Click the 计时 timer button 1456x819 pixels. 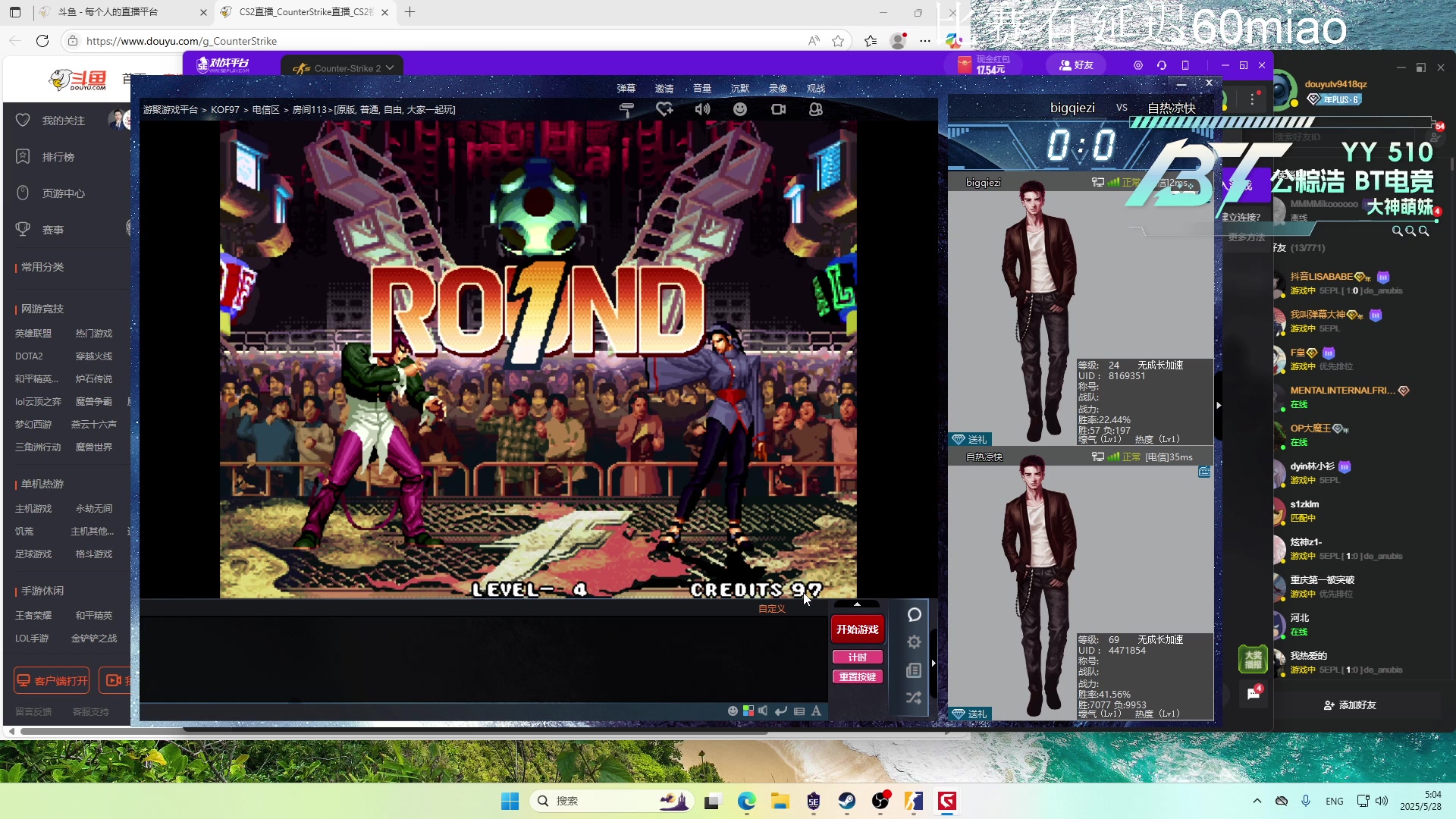point(858,657)
